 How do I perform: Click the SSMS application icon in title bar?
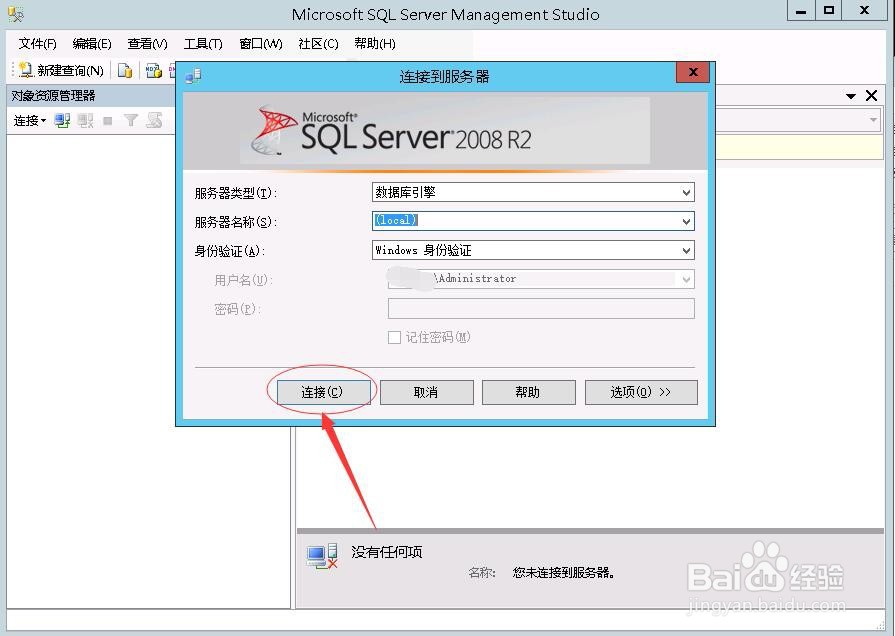click(x=15, y=14)
